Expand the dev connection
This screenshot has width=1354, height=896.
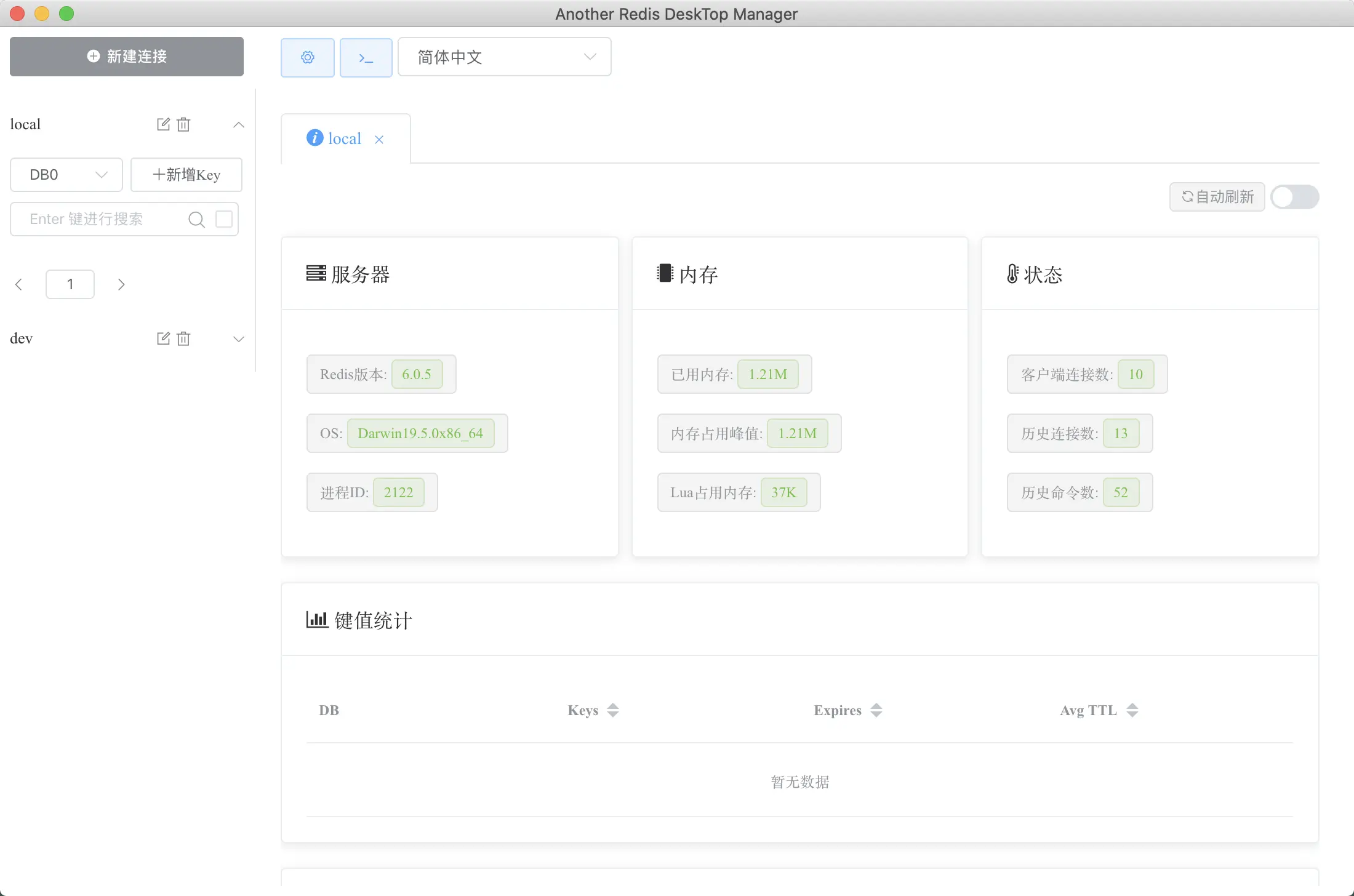pos(239,338)
